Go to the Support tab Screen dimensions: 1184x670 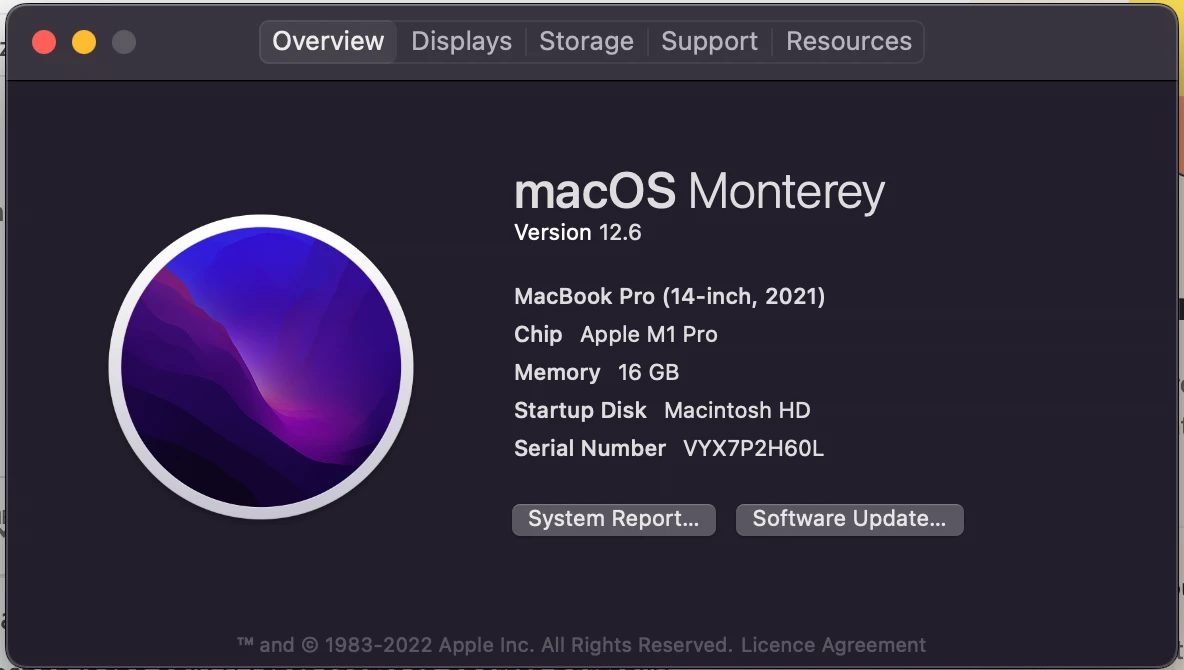coord(709,42)
